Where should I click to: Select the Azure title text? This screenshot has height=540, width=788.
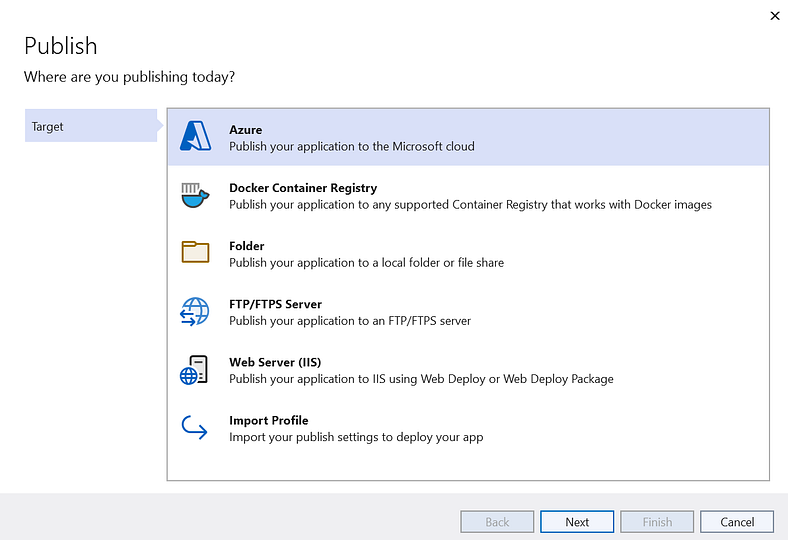click(x=245, y=130)
